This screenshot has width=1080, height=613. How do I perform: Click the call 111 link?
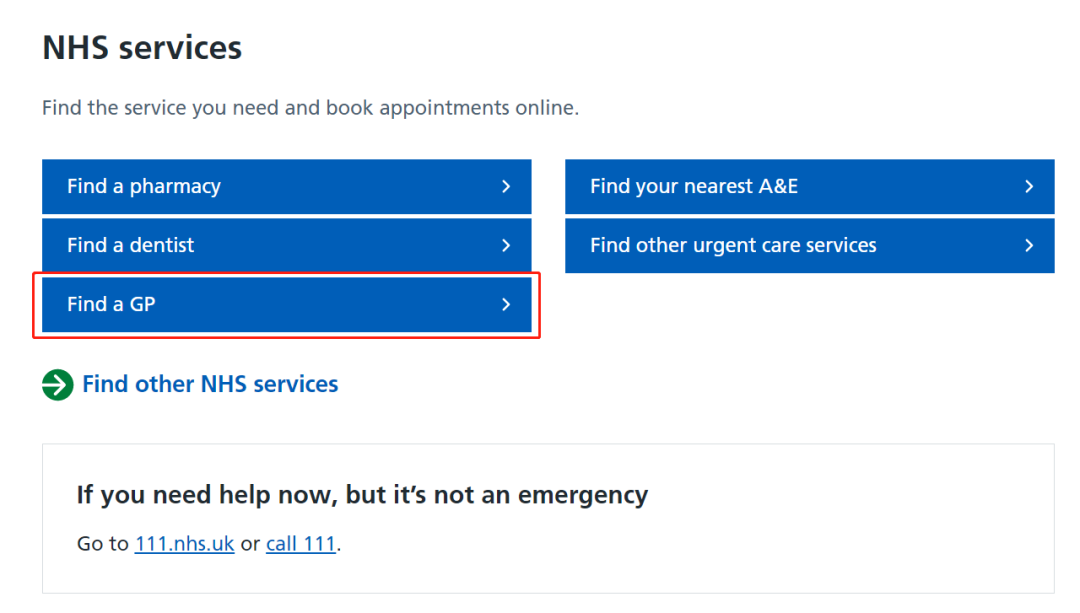point(301,544)
